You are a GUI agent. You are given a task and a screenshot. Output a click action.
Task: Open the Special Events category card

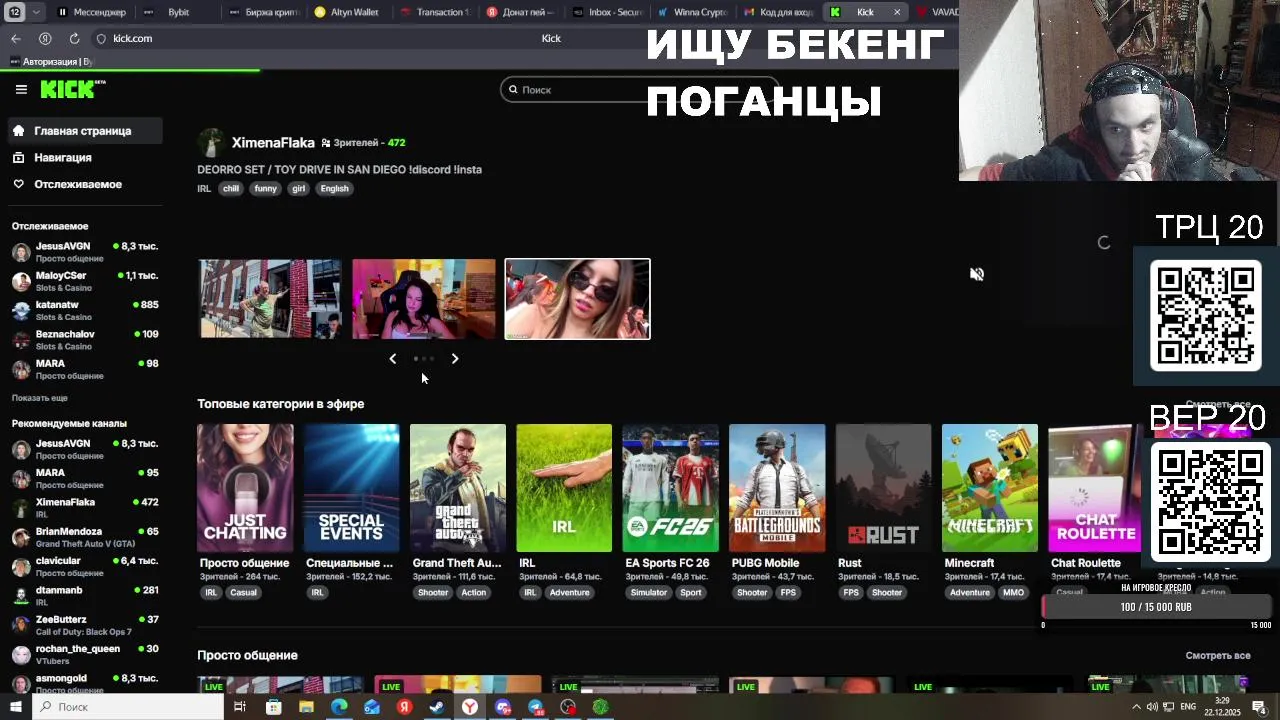(351, 488)
